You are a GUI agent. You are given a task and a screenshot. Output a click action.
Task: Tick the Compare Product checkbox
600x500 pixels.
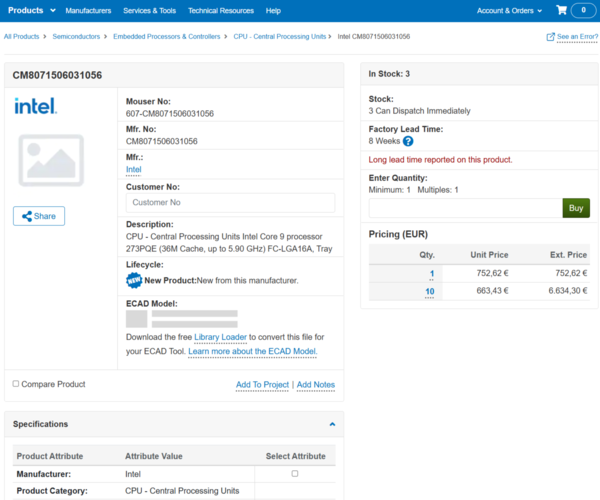pyautogui.click(x=16, y=384)
